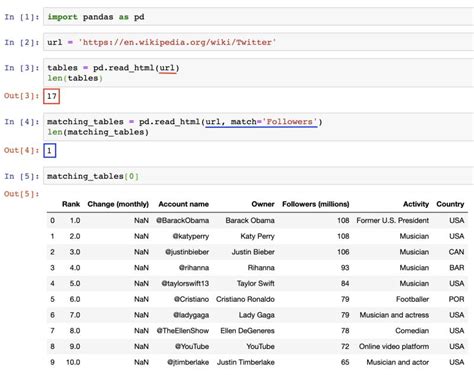Click the 'Justin Timberlake' owner cell
474x375 pixels.
pyautogui.click(x=246, y=362)
